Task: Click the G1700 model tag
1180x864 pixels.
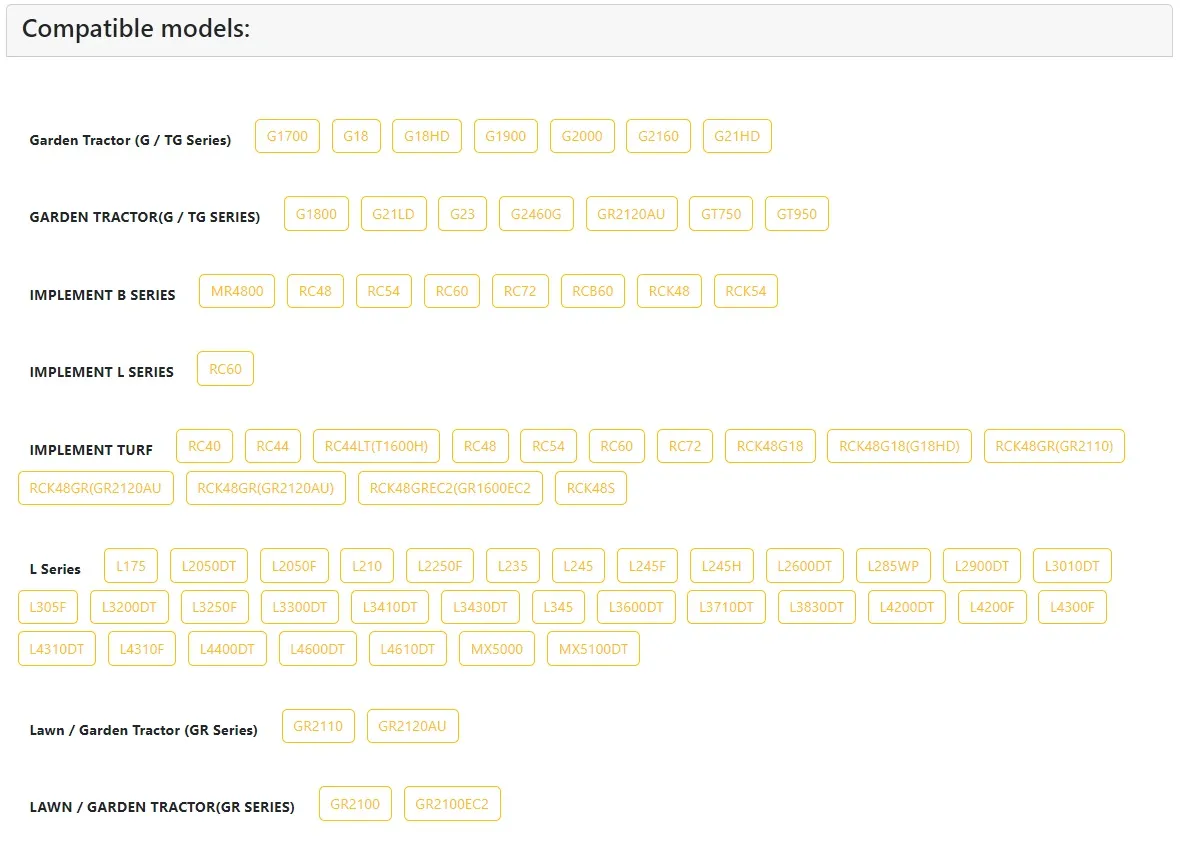Action: click(x=287, y=137)
